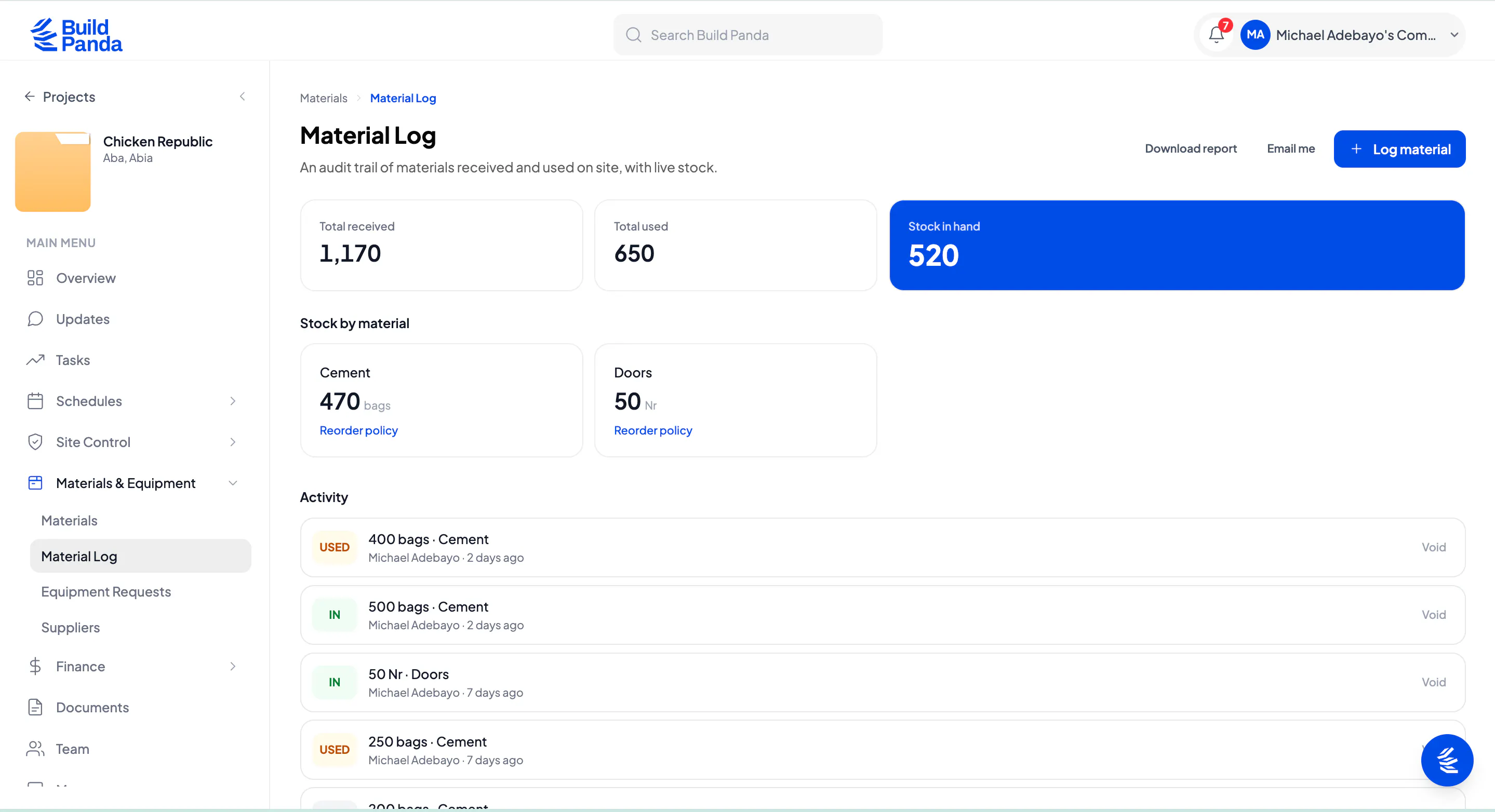
Task: Go back using the Projects arrow
Action: 30,96
